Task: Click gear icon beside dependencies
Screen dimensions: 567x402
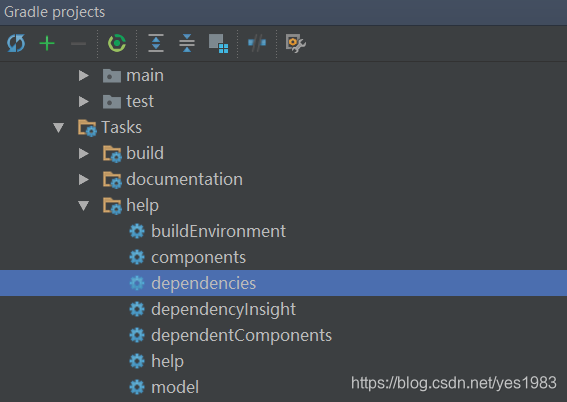Action: coord(137,283)
